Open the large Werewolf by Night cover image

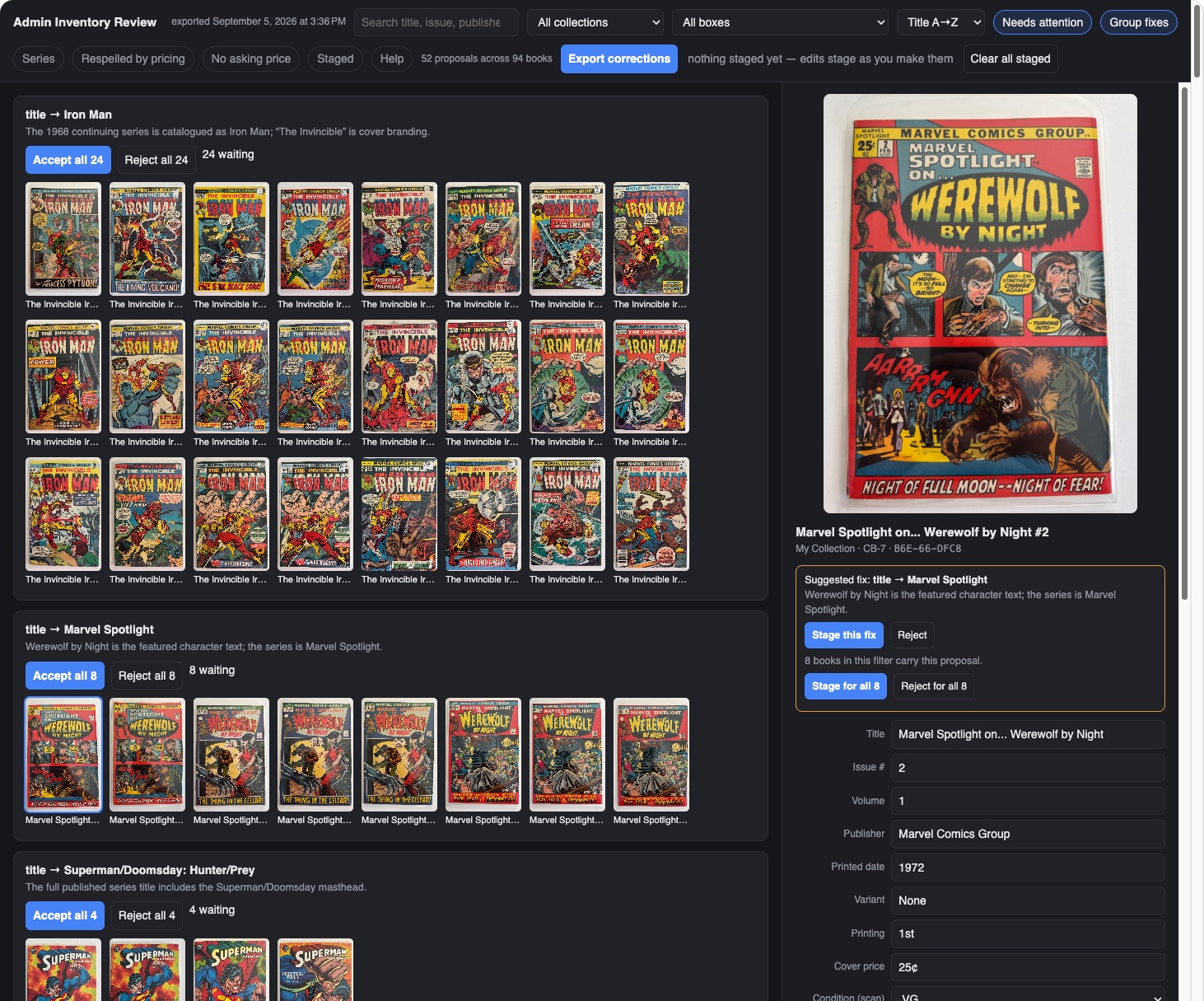[980, 303]
